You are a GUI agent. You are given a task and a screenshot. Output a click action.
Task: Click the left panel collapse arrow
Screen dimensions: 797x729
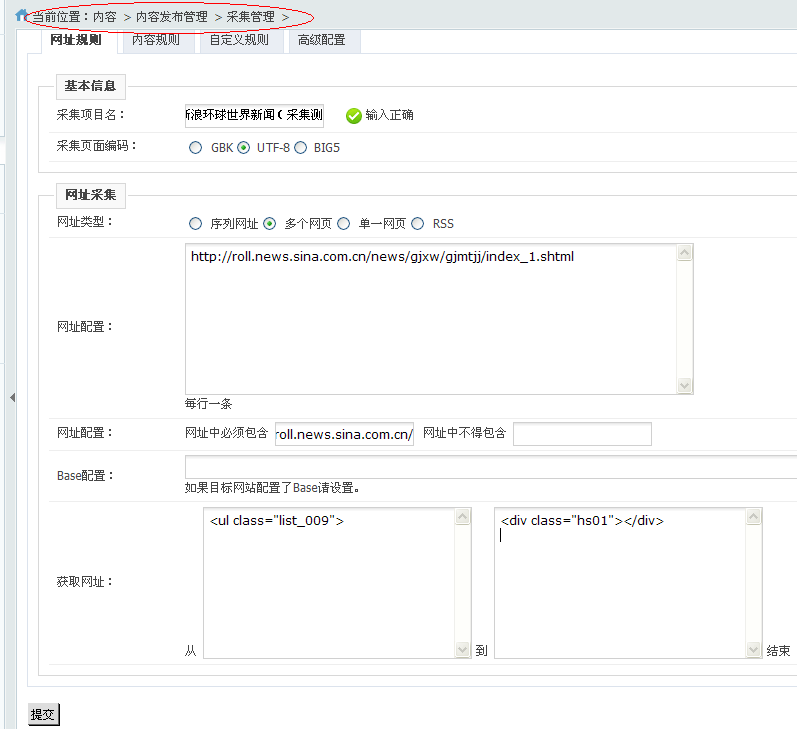pyautogui.click(x=12, y=398)
